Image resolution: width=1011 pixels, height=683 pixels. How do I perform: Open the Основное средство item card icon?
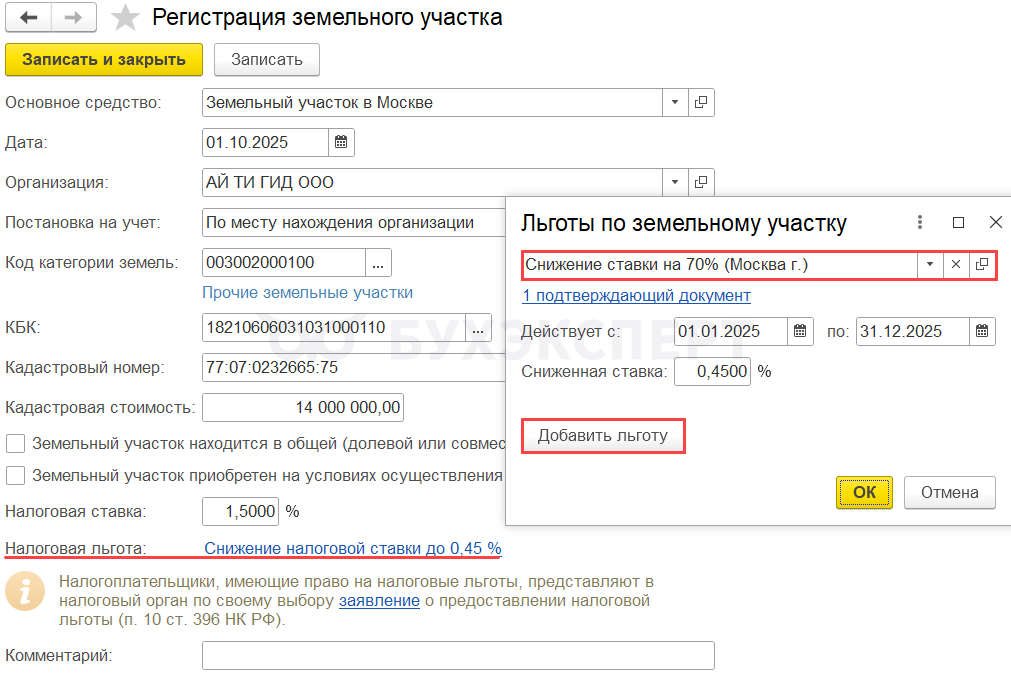701,102
